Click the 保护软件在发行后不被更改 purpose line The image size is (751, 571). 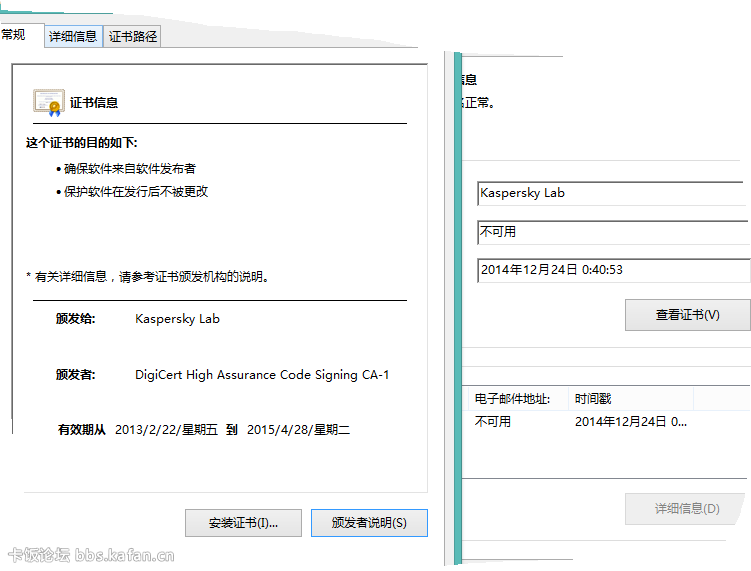click(136, 192)
